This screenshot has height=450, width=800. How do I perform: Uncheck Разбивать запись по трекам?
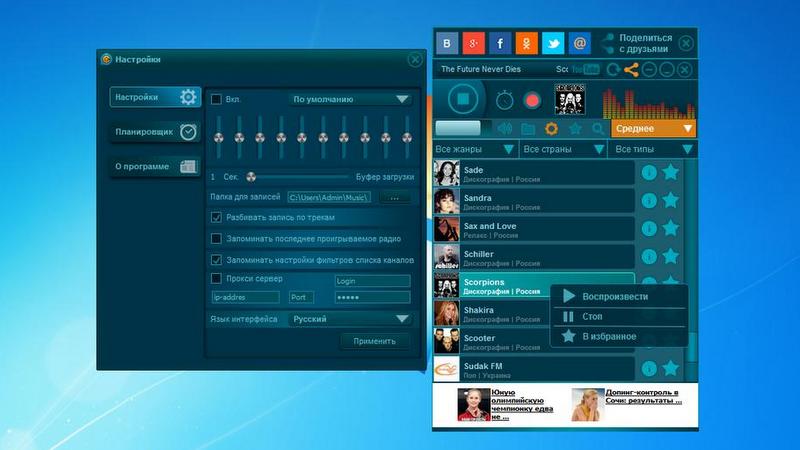tap(216, 217)
